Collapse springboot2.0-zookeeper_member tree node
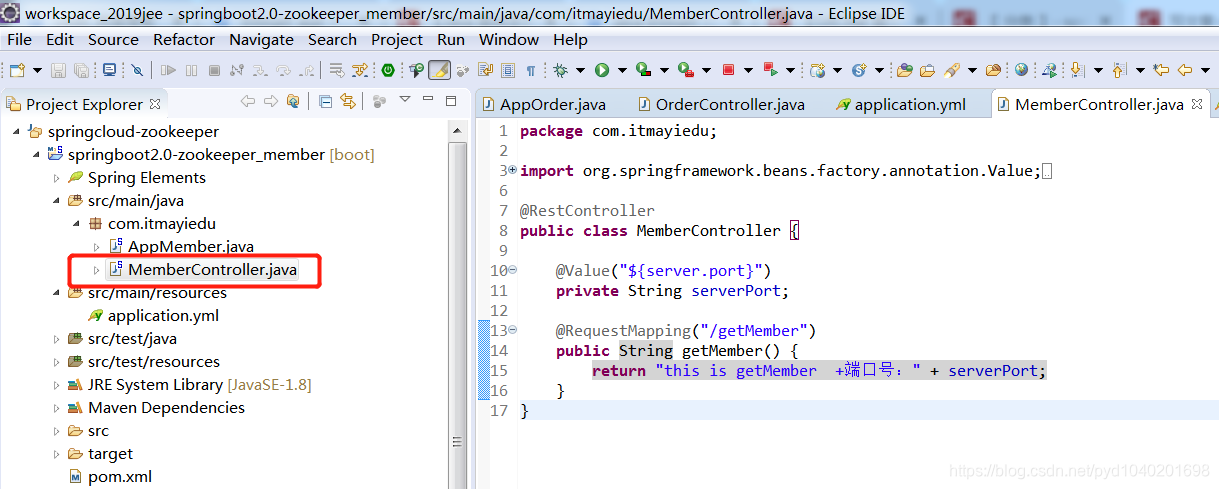Screen dimensions: 1219x489 point(35,155)
